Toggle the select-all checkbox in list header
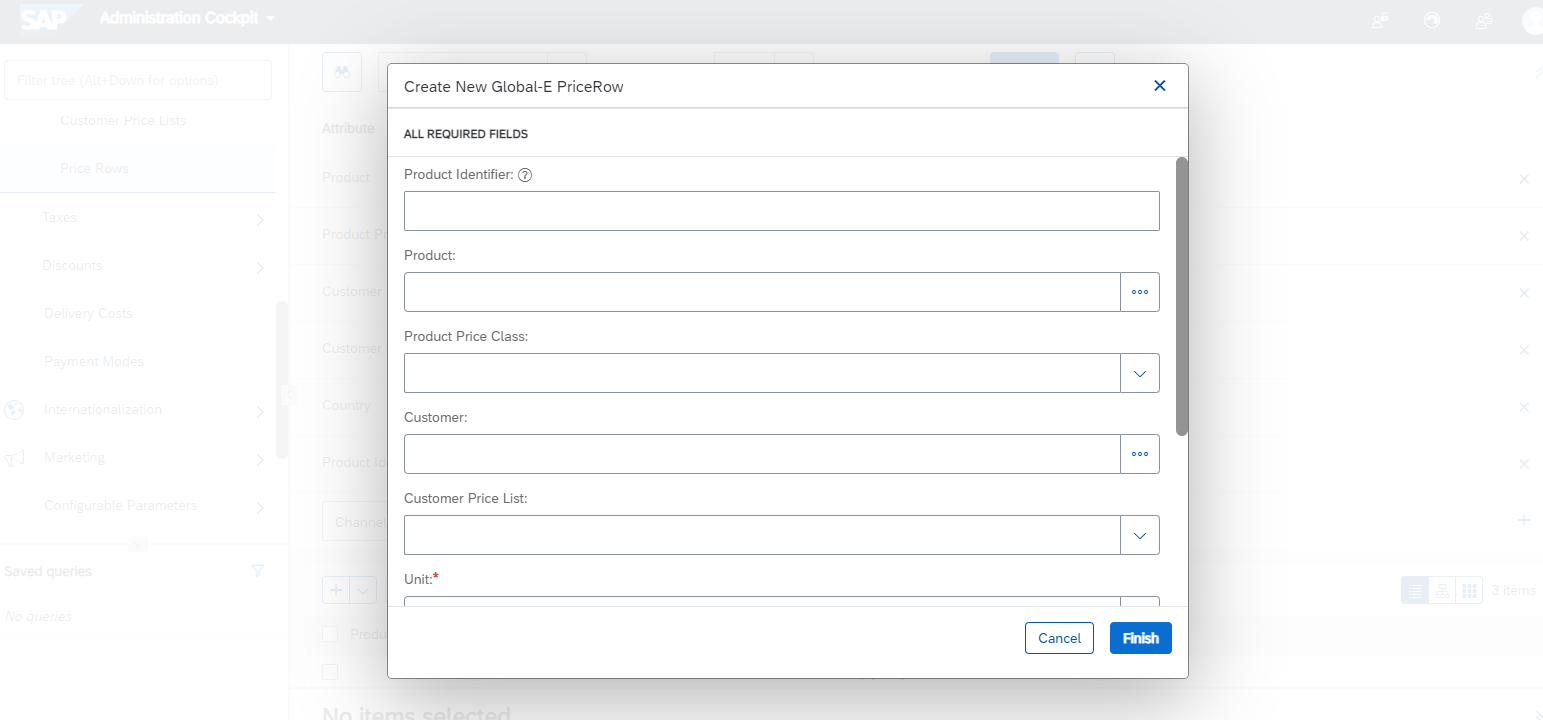1543x720 pixels. point(330,634)
